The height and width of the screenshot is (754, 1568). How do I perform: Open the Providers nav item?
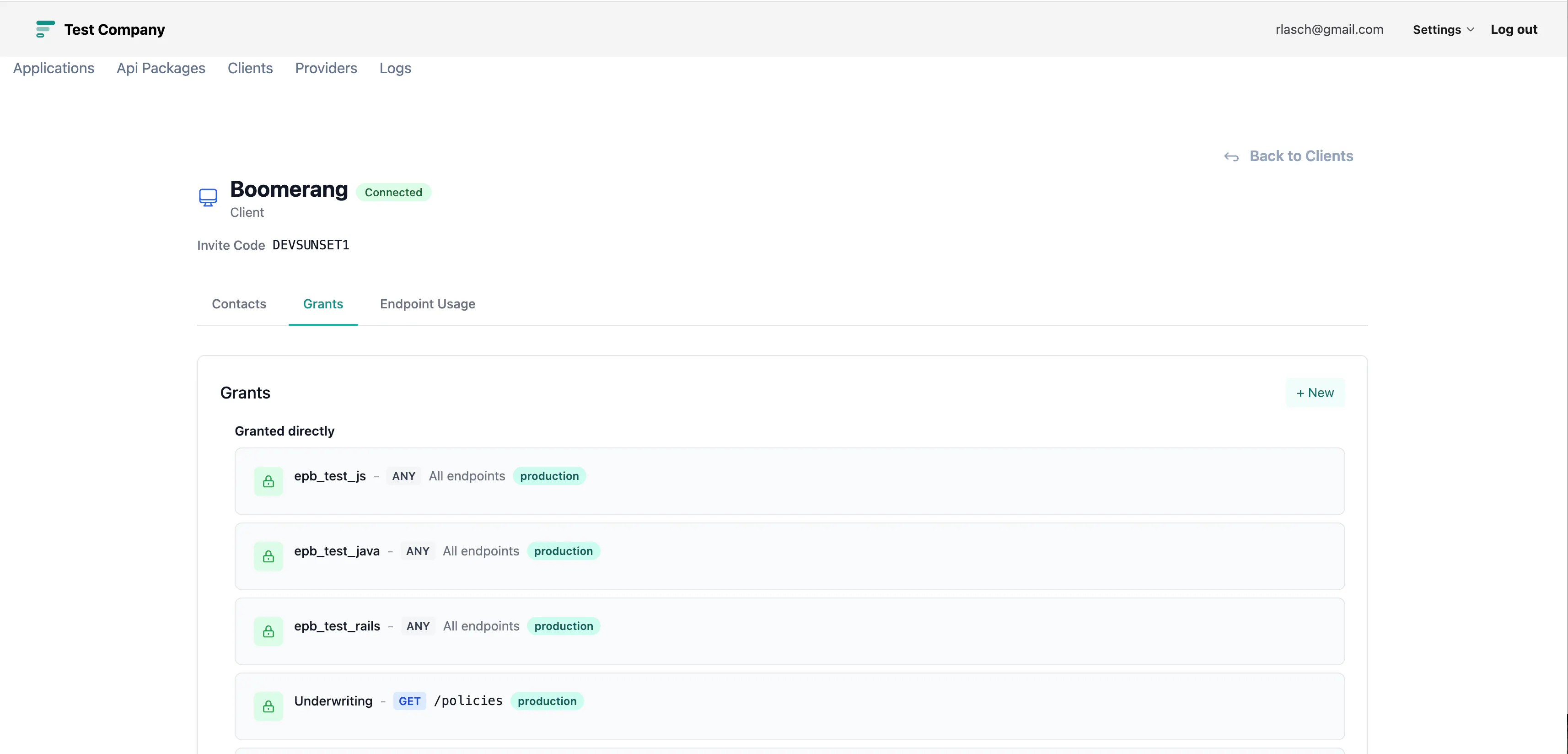tap(326, 68)
